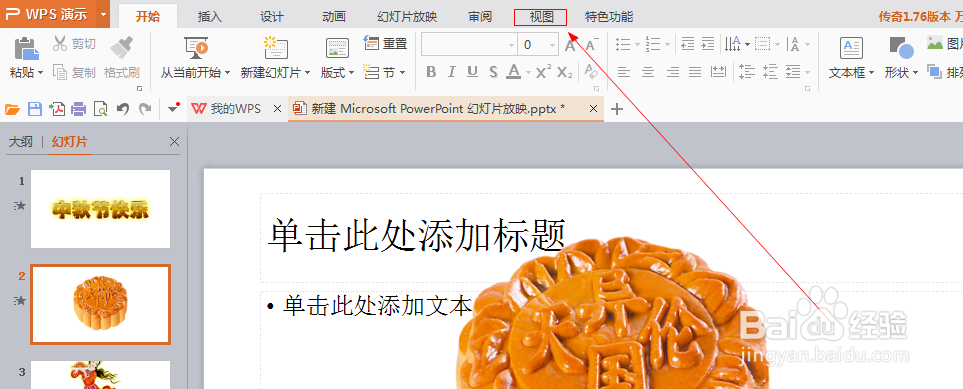Switch to the 设计 (Design) tab
This screenshot has width=963, height=389.
click(x=271, y=17)
